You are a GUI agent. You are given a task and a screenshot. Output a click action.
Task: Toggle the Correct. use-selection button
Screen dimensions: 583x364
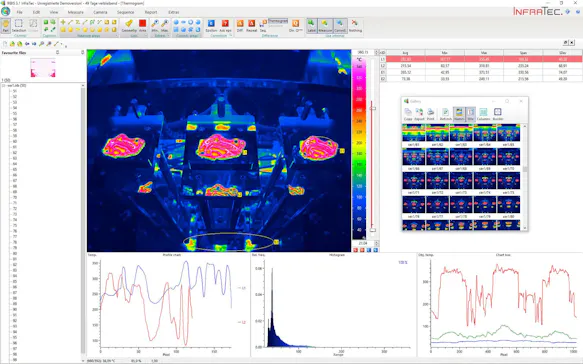coord(340,26)
